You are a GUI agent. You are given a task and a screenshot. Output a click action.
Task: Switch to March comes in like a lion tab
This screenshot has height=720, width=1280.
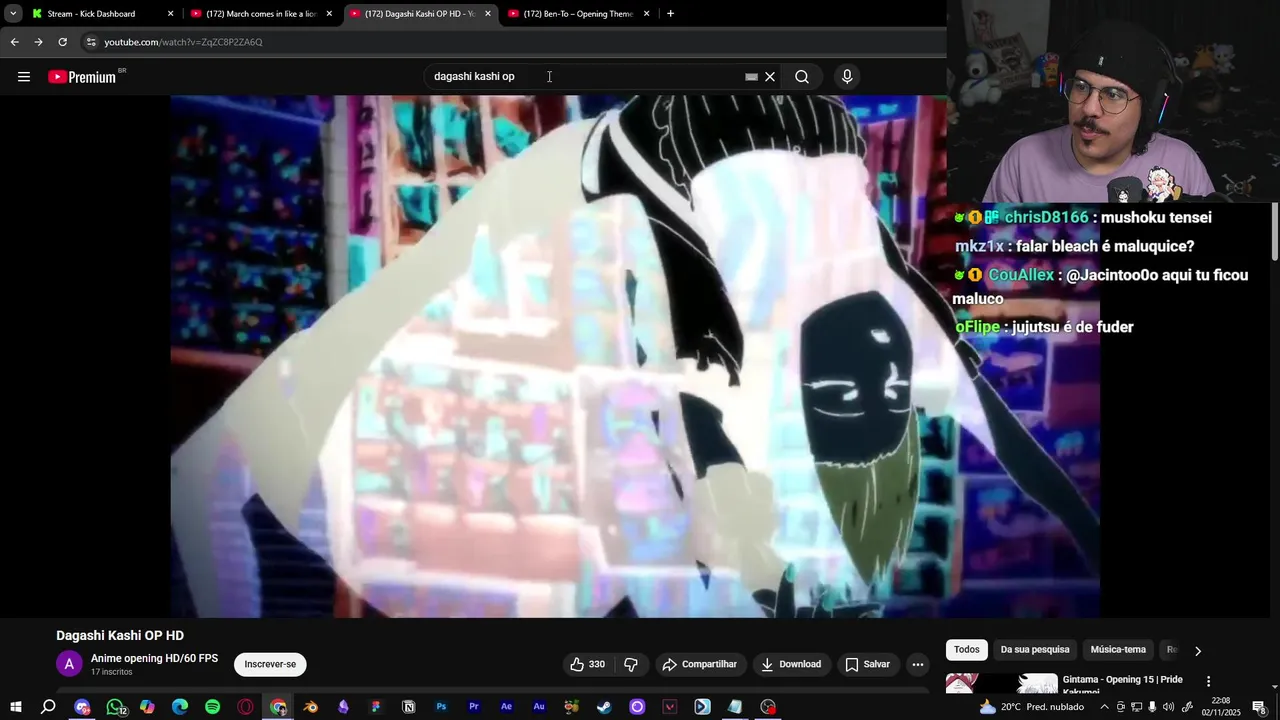coord(262,14)
